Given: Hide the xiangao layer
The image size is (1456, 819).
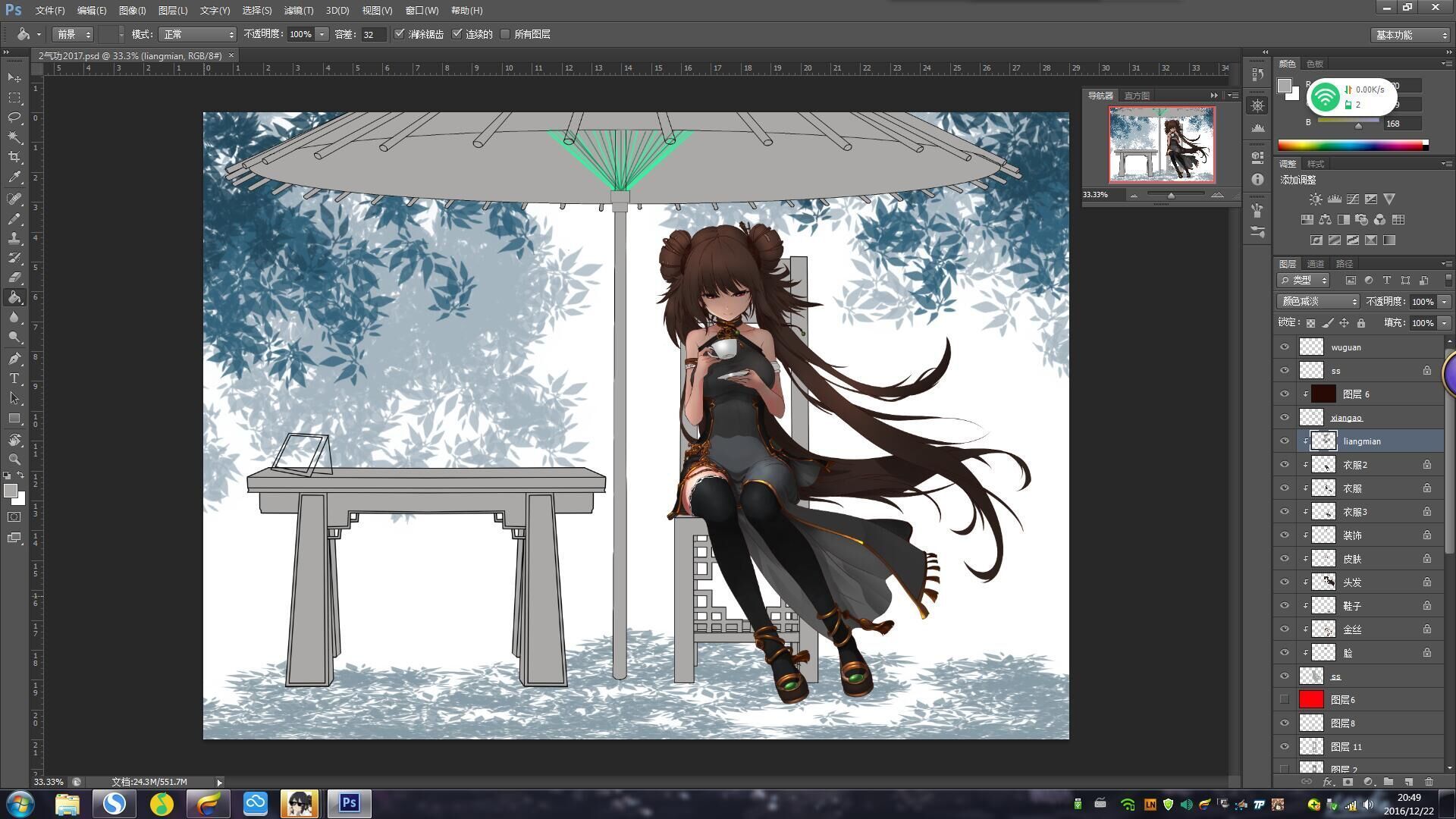Looking at the screenshot, I should pyautogui.click(x=1285, y=418).
